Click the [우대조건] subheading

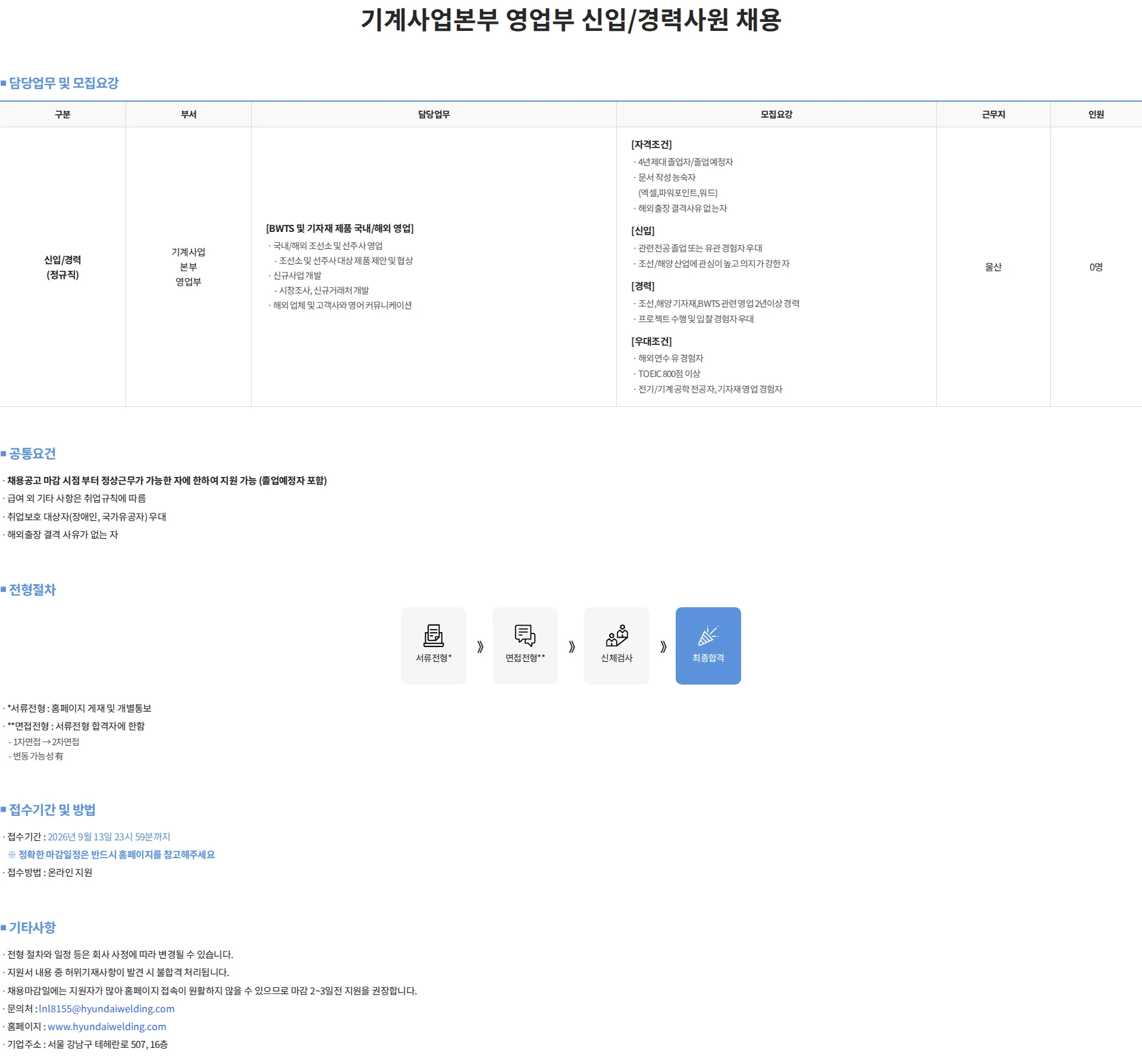pyautogui.click(x=651, y=341)
